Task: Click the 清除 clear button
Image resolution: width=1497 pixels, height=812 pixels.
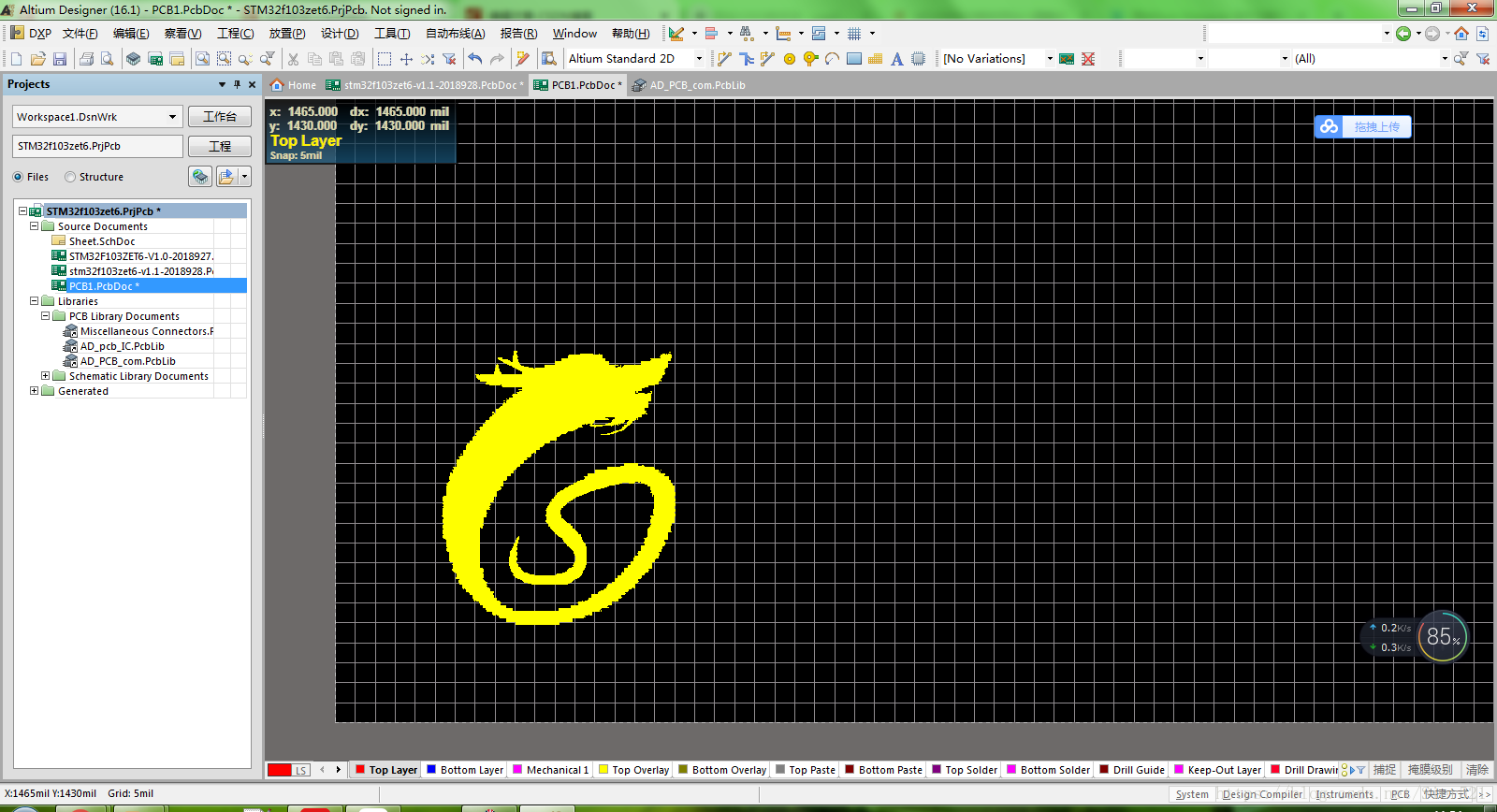Action: tap(1477, 770)
